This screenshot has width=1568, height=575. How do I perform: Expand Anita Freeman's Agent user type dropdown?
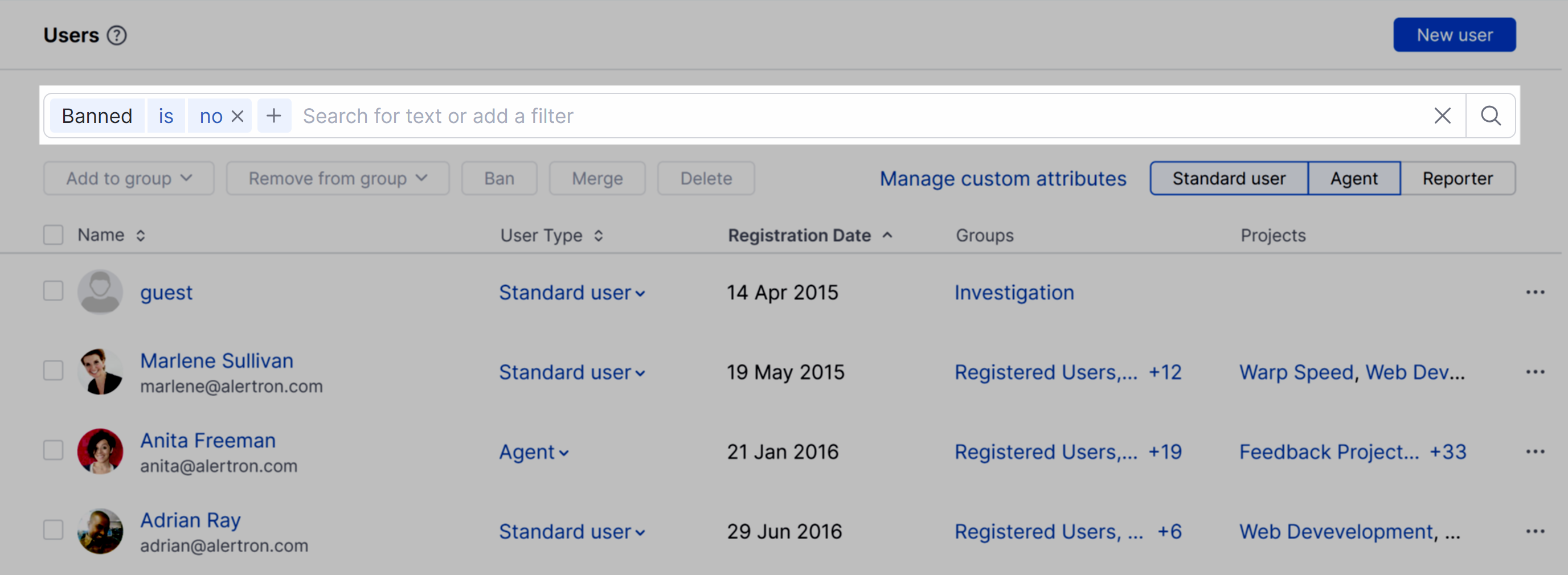tap(534, 451)
